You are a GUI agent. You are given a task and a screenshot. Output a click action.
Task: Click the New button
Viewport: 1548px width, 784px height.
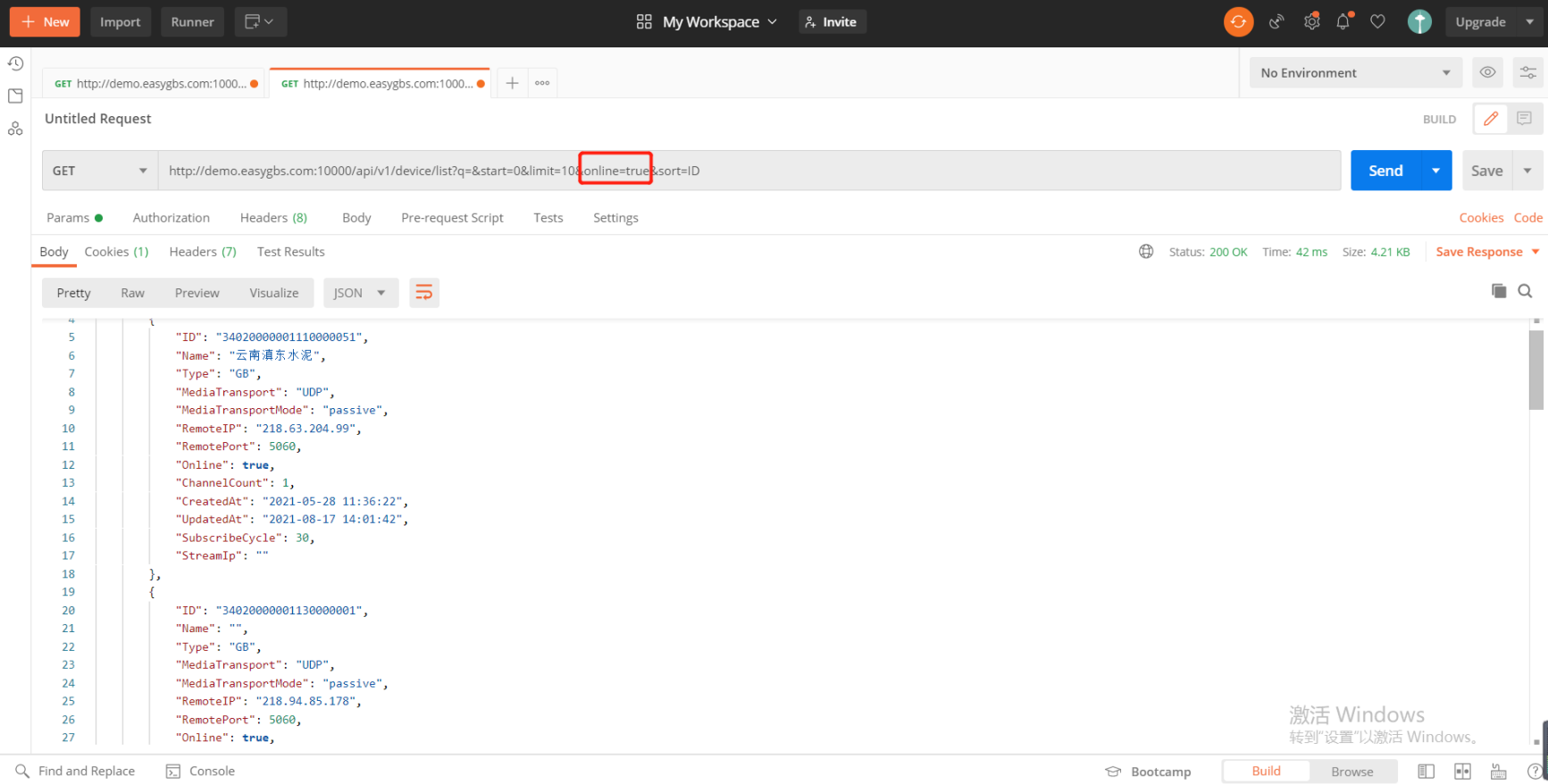pos(45,21)
